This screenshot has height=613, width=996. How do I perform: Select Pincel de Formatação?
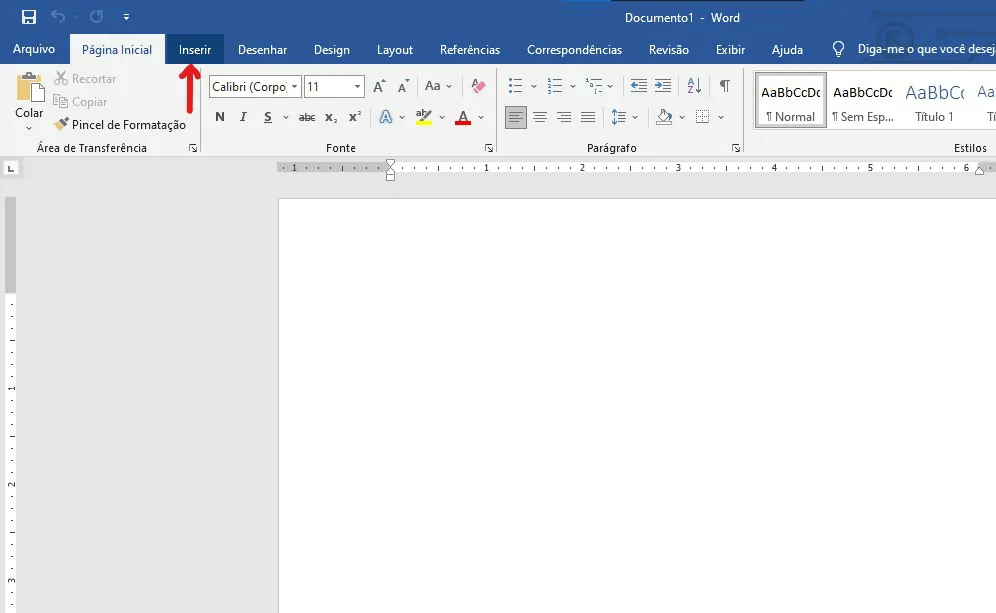[120, 125]
